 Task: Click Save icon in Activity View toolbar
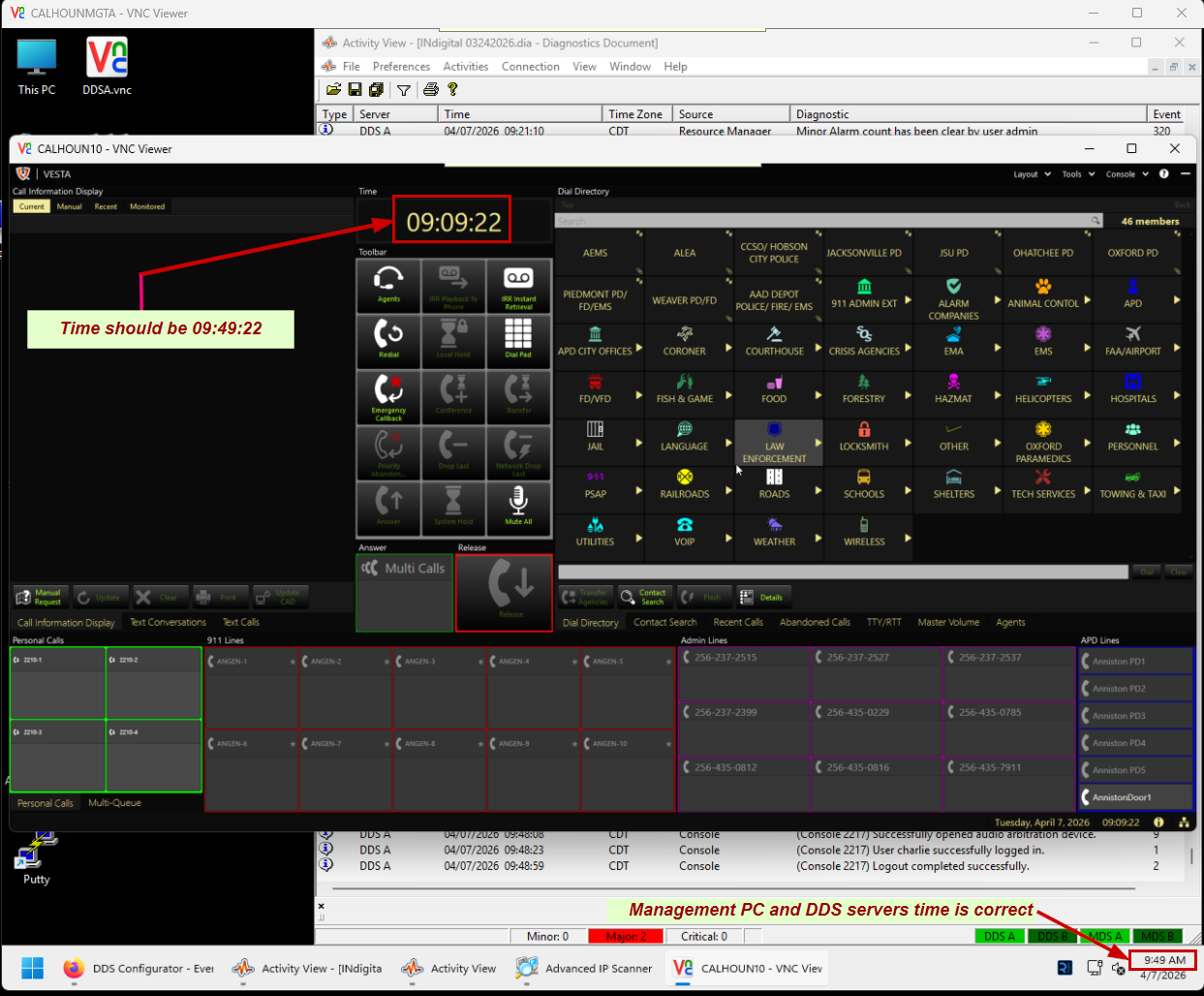[355, 89]
